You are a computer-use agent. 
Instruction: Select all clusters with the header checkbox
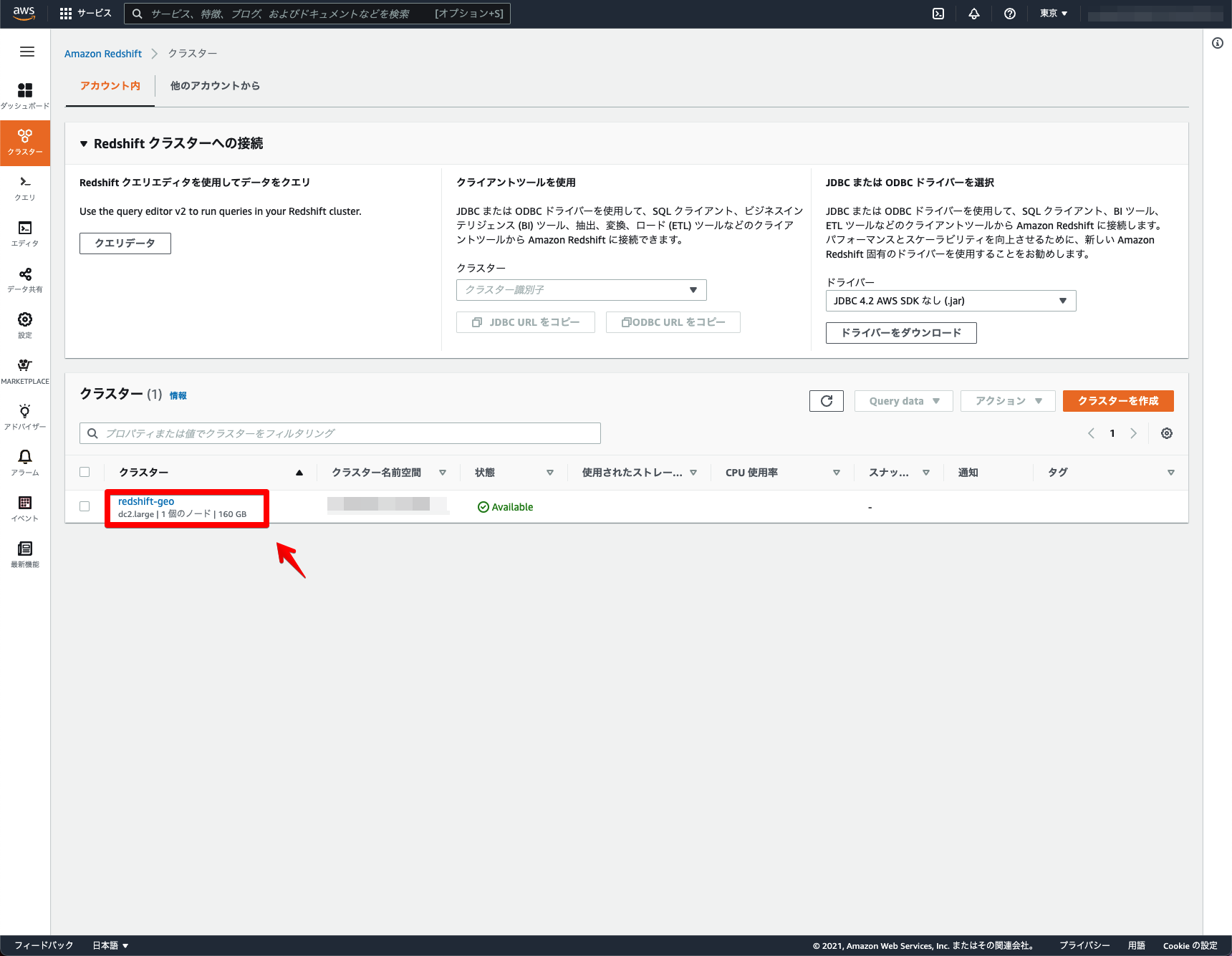coord(85,472)
